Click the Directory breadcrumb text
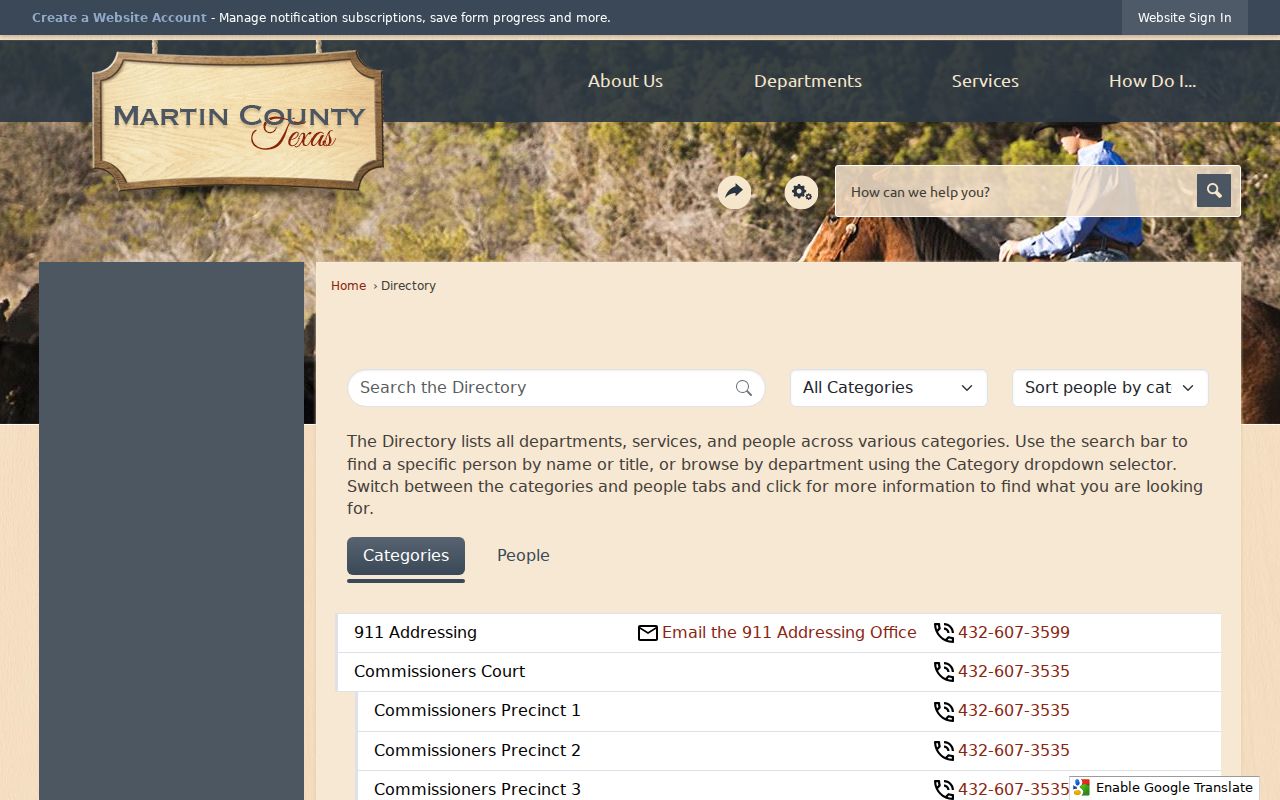Image resolution: width=1280 pixels, height=800 pixels. coord(408,286)
